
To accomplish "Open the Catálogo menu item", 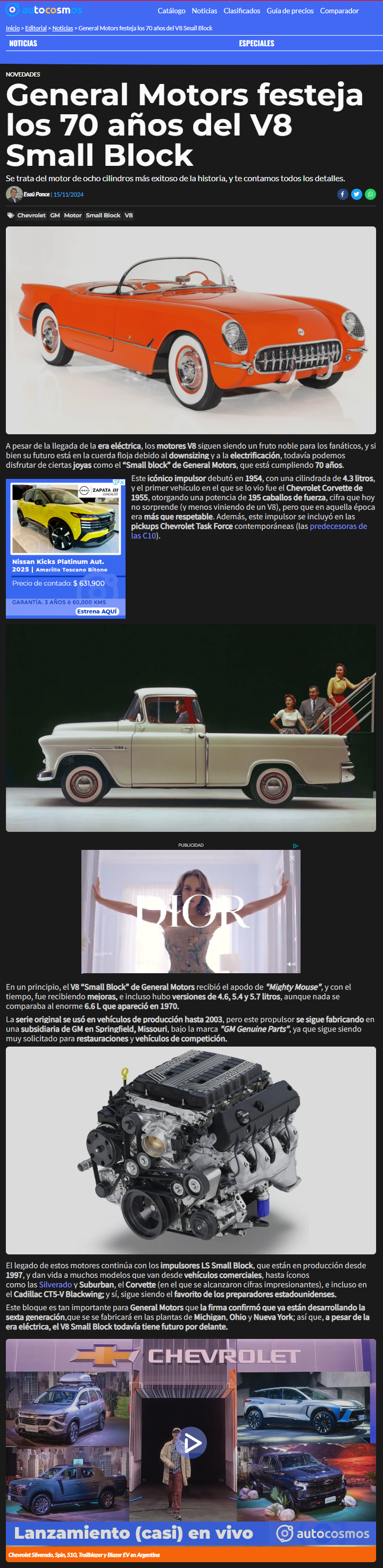I will coord(172,10).
